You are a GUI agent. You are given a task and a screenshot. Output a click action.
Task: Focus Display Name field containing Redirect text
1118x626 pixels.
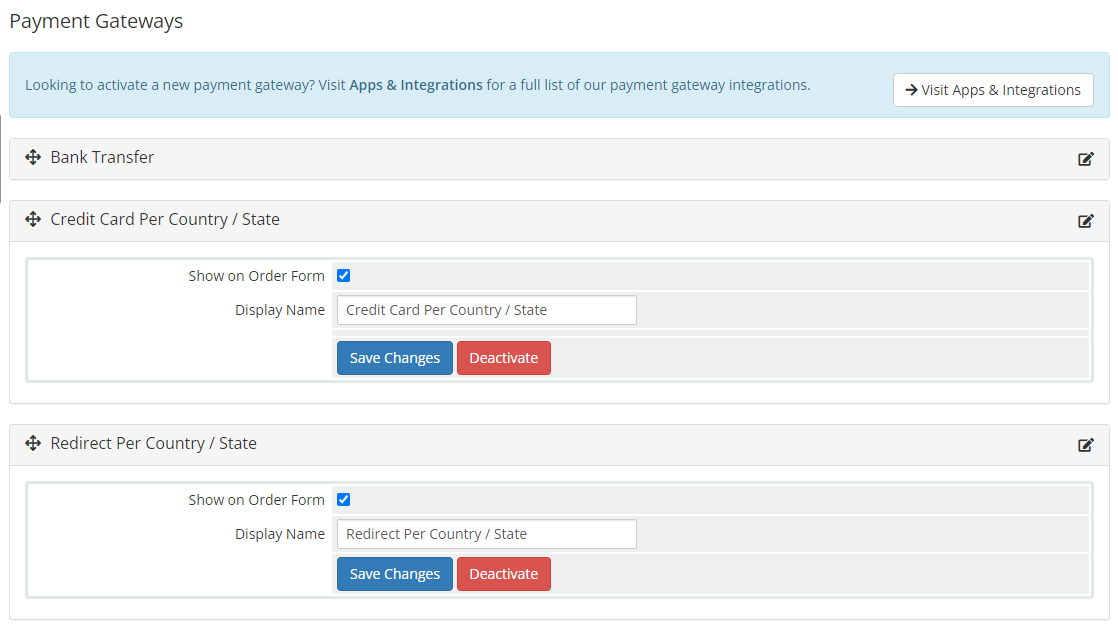tap(486, 534)
